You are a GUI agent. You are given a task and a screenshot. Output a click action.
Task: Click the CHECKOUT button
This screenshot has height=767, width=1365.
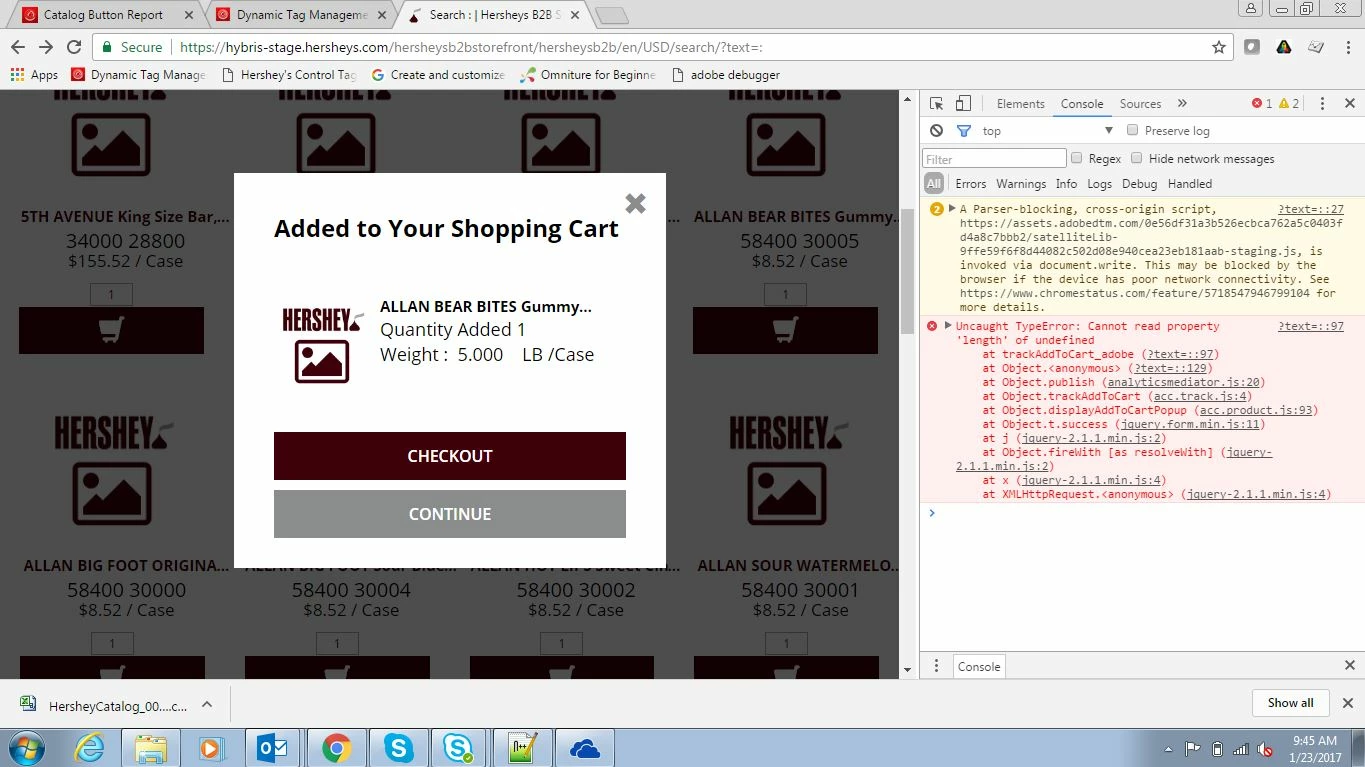click(450, 456)
